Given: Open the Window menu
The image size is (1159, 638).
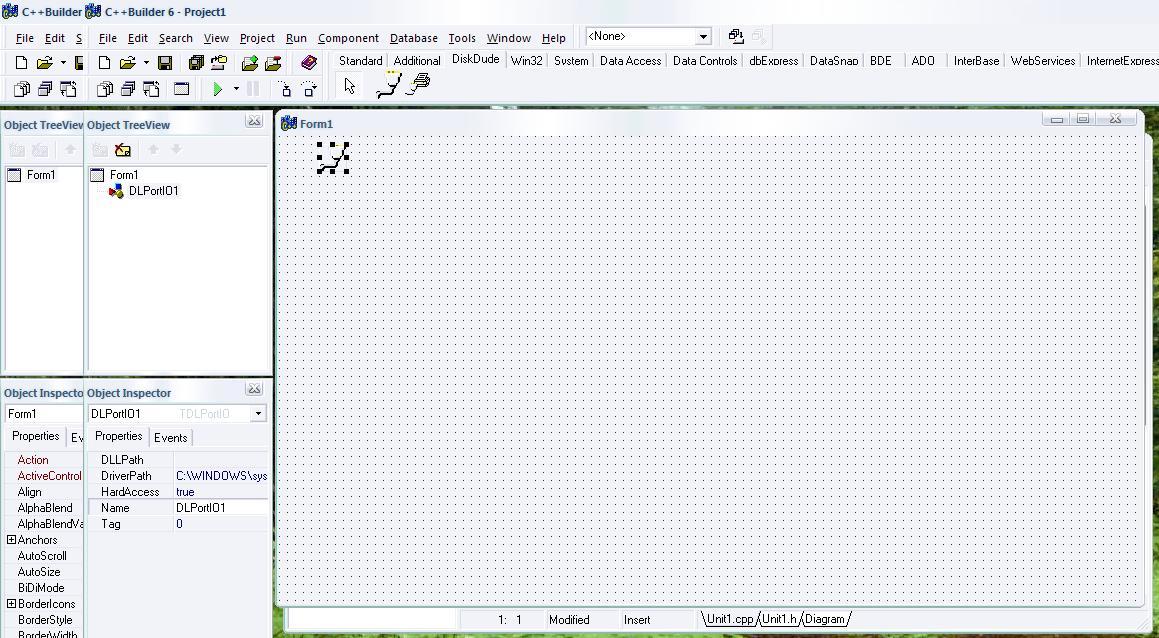Looking at the screenshot, I should tap(509, 38).
